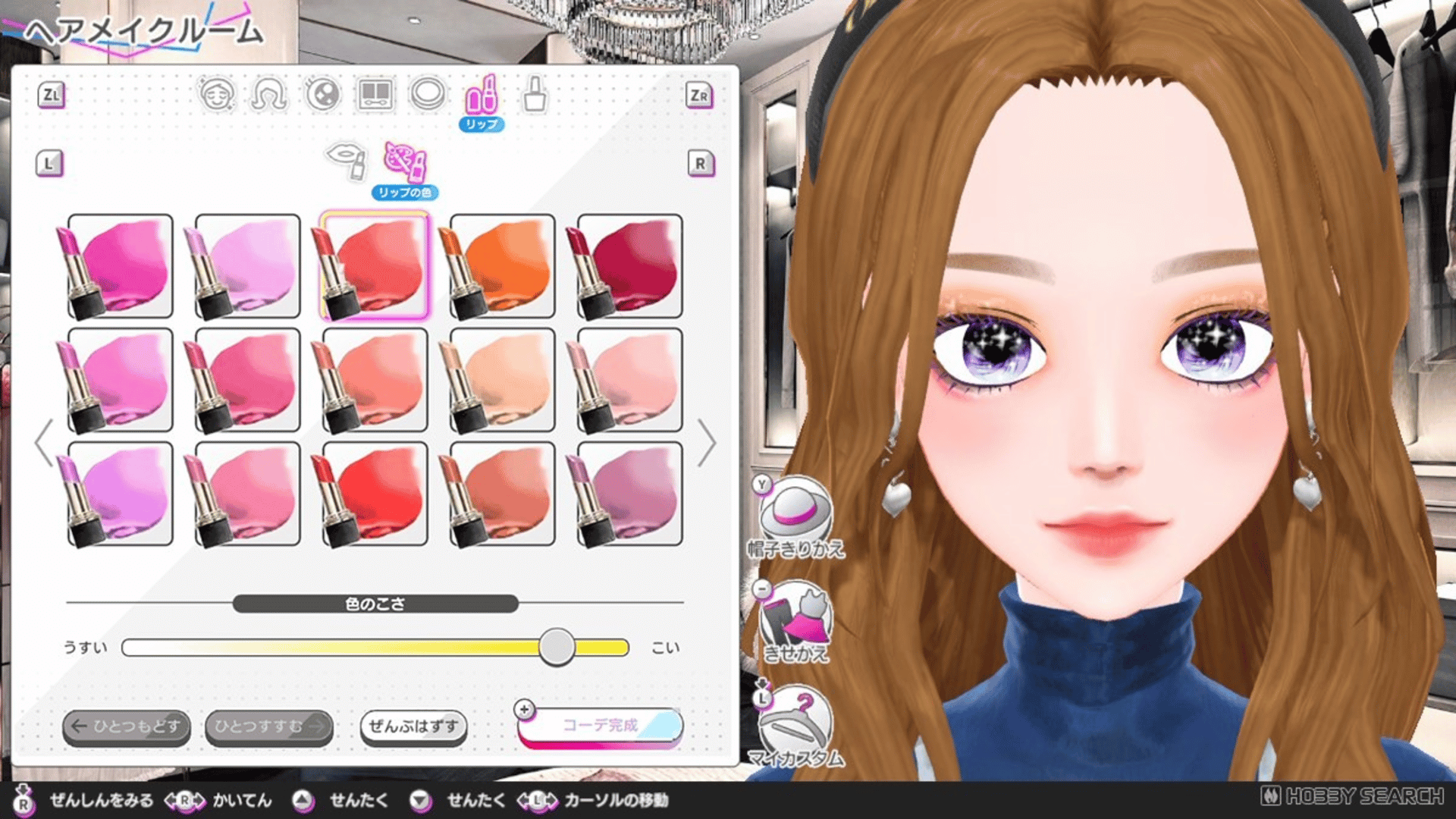Go to previous lipstick color page arrow
This screenshot has height=819, width=1456.
click(x=44, y=442)
